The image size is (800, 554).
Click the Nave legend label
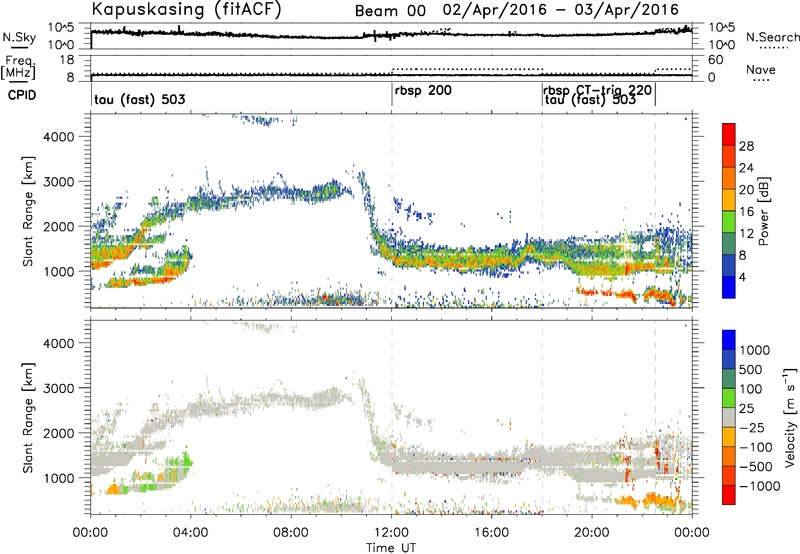tap(760, 69)
